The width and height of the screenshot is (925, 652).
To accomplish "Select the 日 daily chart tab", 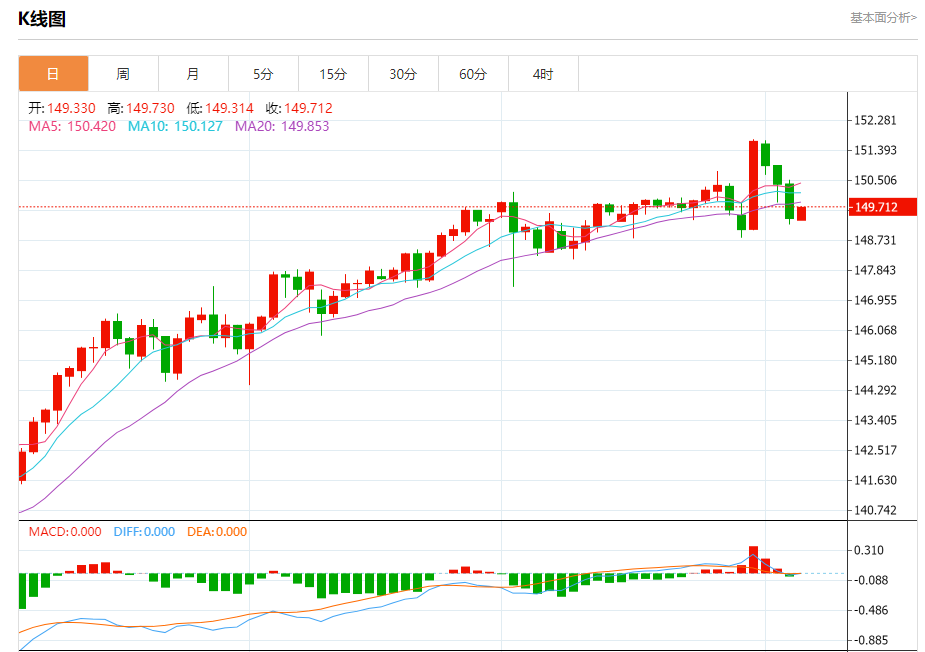I will click(53, 74).
